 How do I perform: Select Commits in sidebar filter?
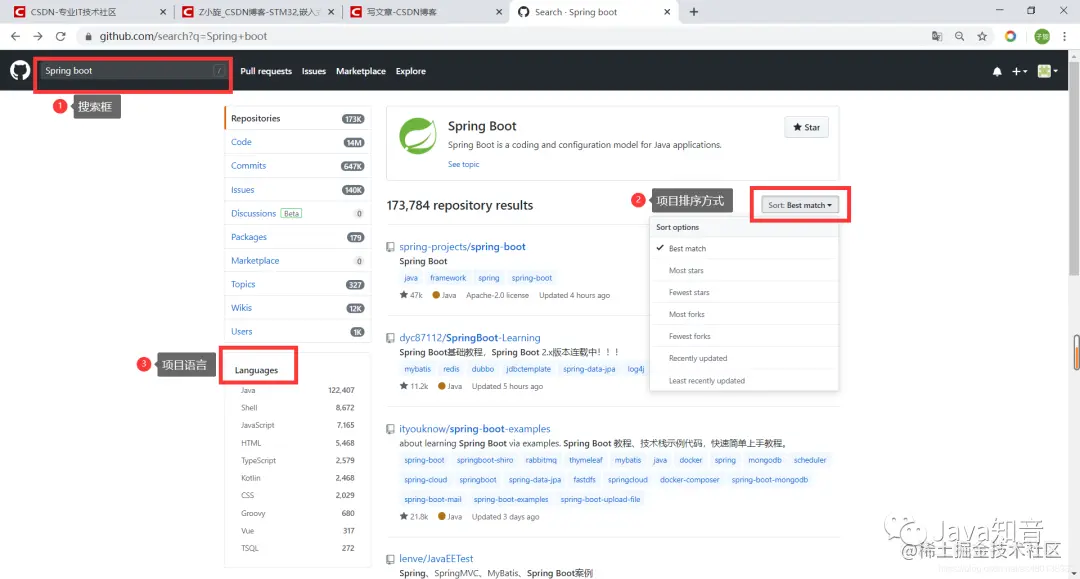click(x=298, y=166)
